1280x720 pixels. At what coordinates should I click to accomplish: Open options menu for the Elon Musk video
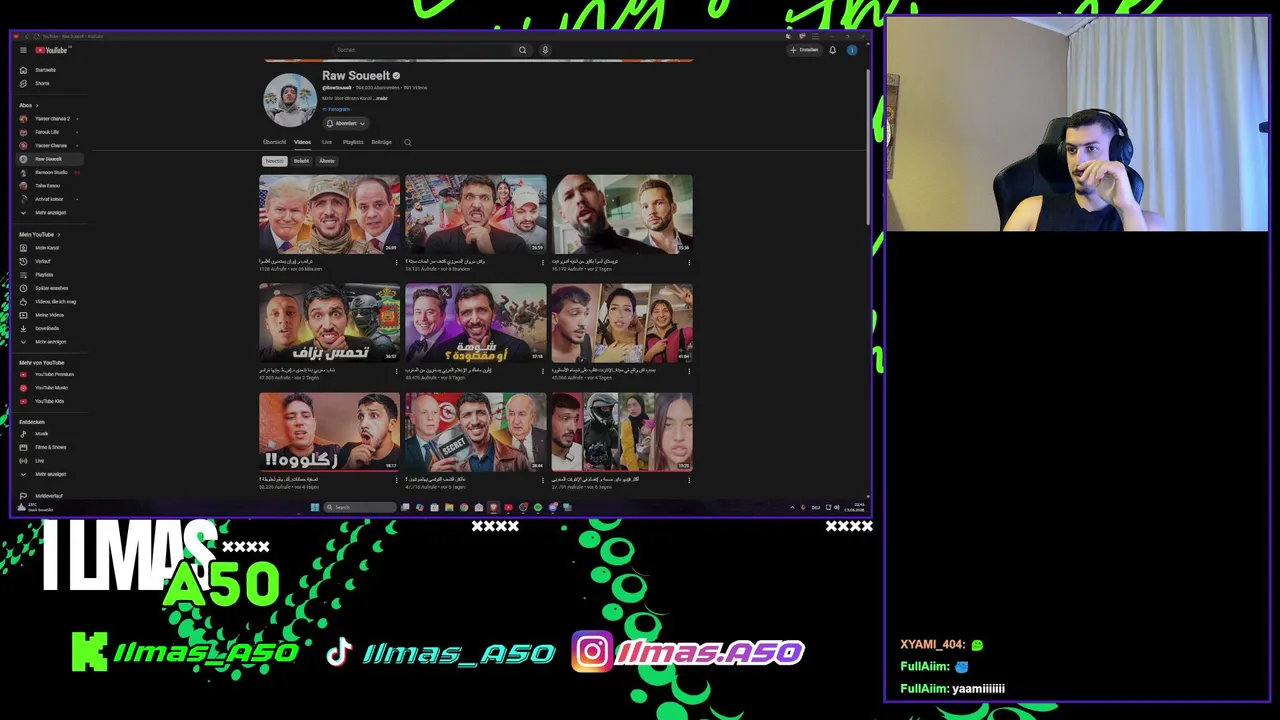[x=542, y=371]
